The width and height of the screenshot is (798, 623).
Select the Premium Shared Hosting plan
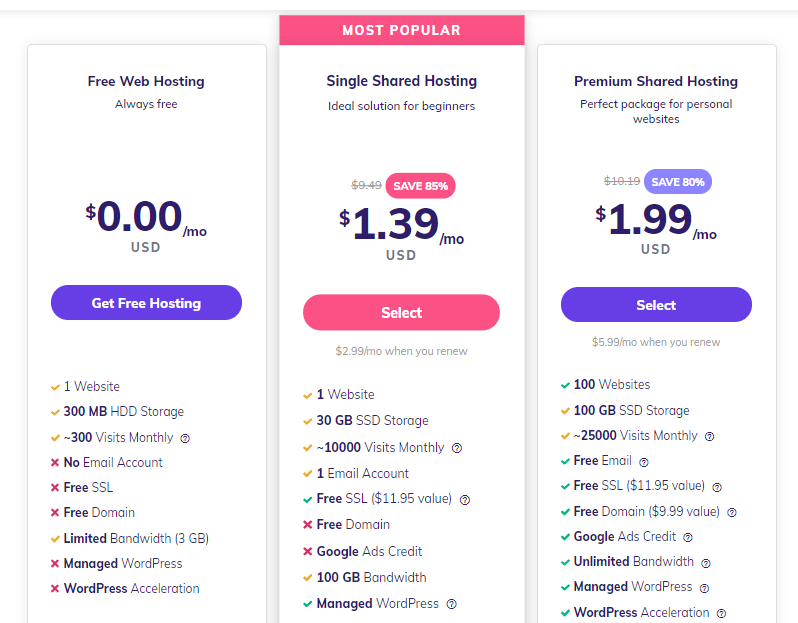(656, 304)
